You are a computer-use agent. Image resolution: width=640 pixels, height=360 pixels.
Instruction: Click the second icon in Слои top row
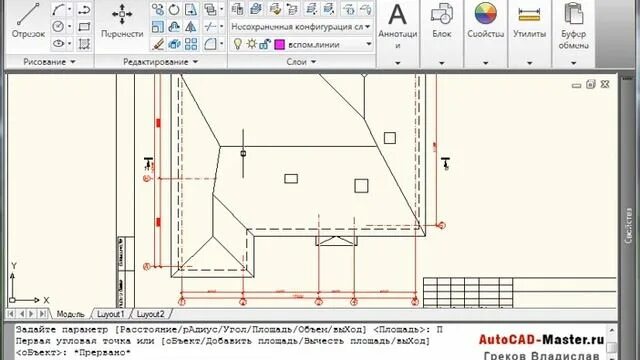[x=256, y=9]
